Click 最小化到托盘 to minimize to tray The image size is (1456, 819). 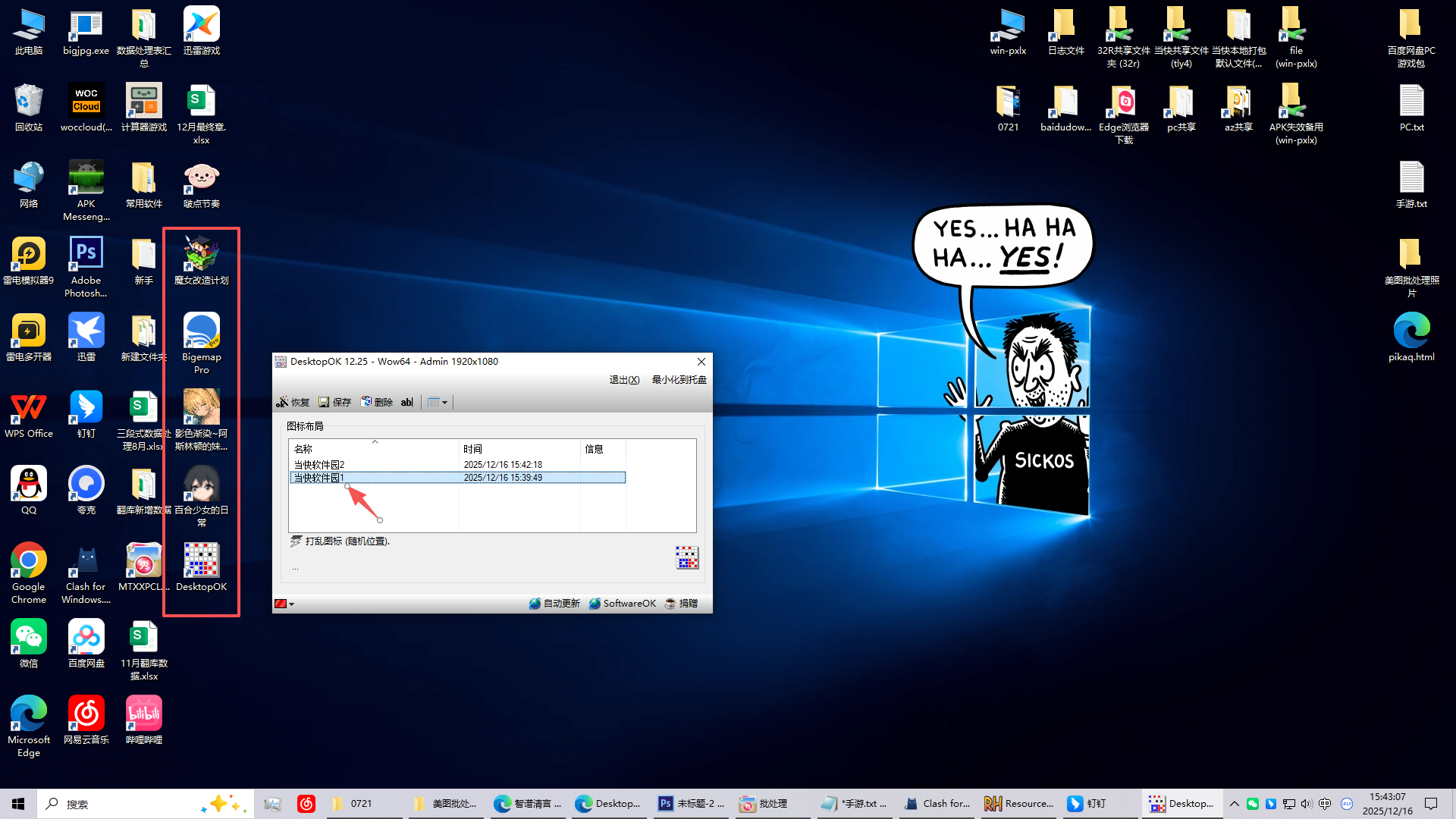click(x=678, y=380)
